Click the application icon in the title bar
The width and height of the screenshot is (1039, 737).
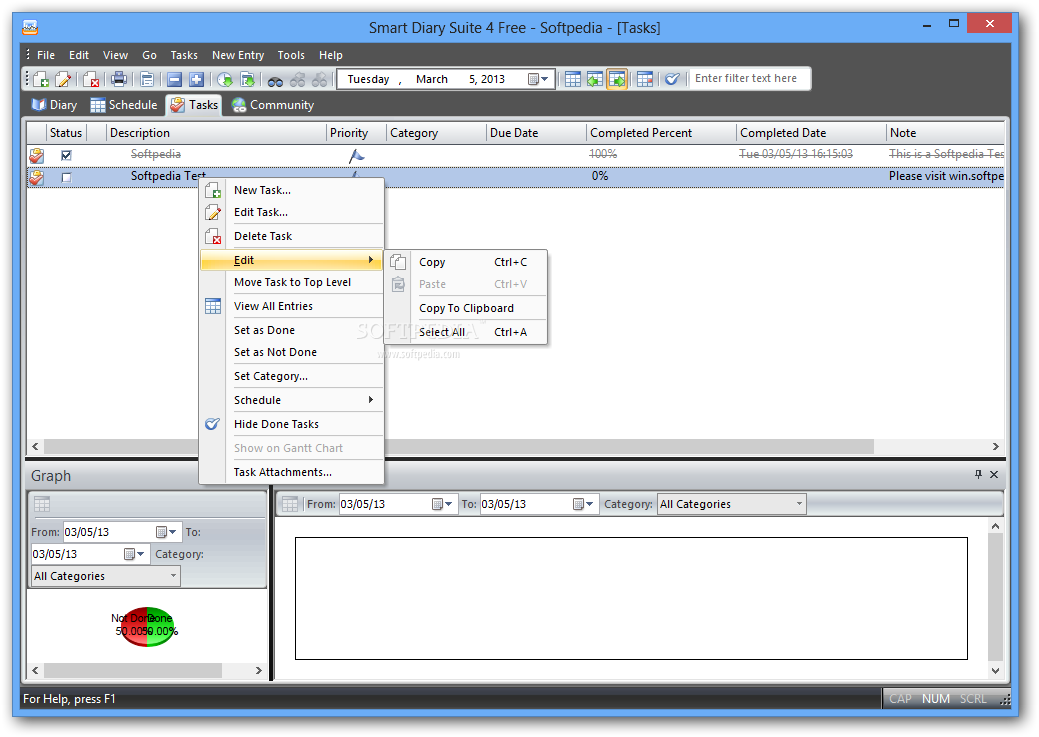point(30,27)
